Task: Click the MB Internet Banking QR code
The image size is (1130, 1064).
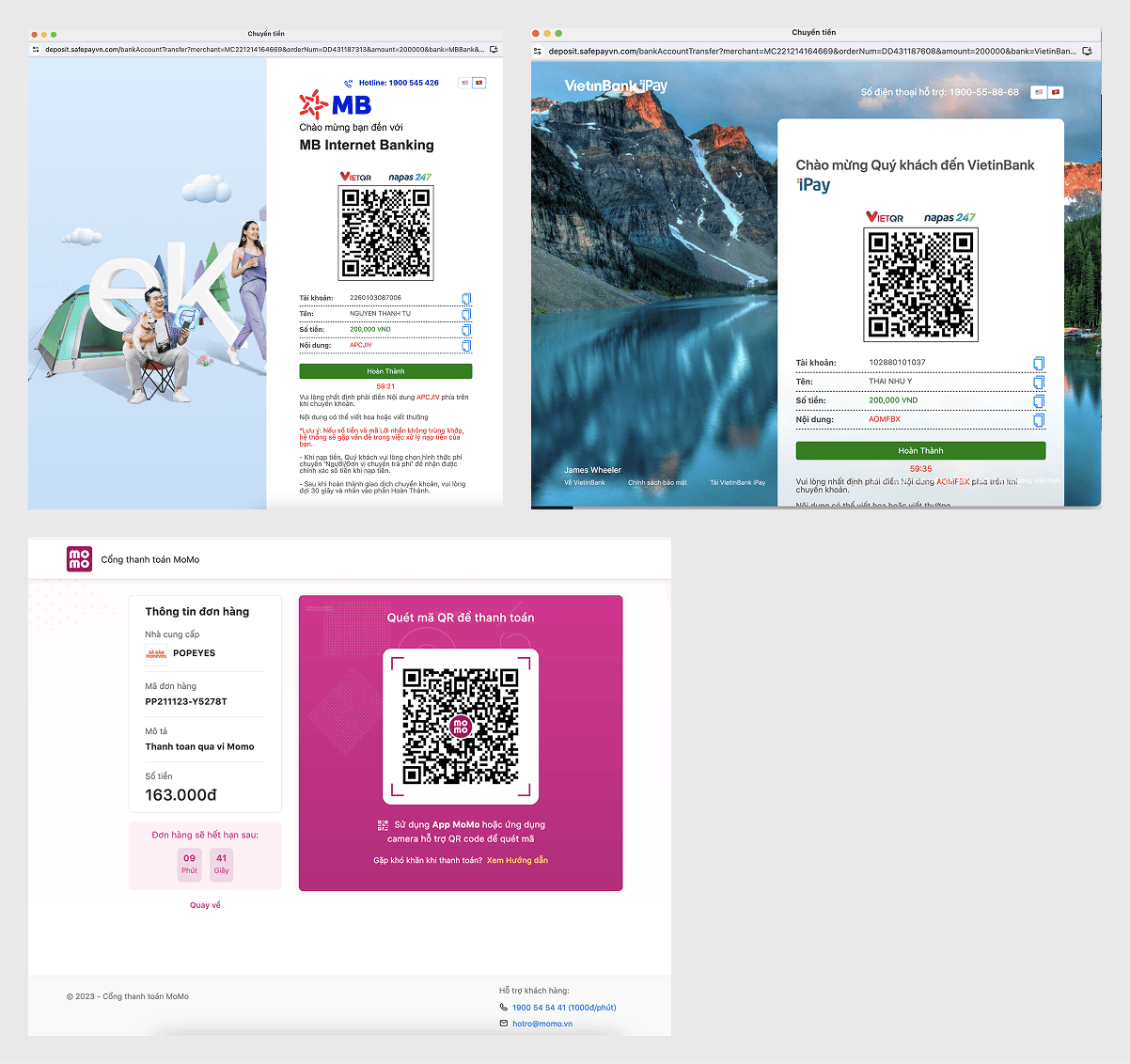Action: coord(385,232)
